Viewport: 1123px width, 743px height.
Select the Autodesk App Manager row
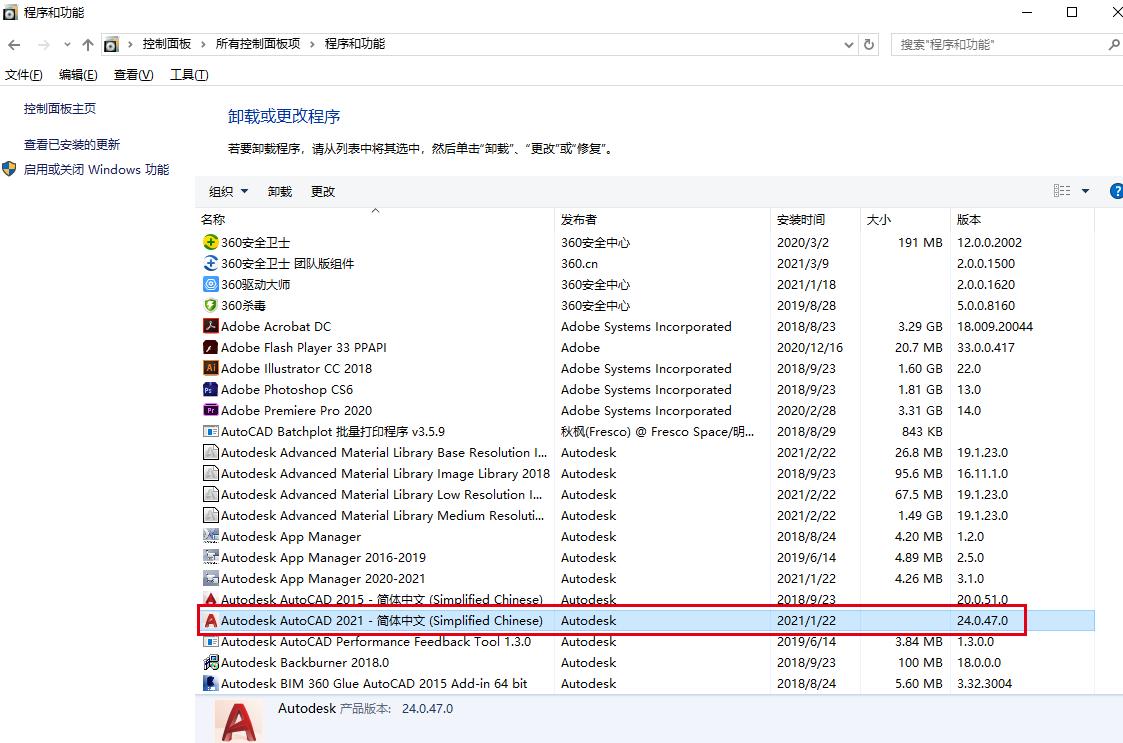coord(645,536)
